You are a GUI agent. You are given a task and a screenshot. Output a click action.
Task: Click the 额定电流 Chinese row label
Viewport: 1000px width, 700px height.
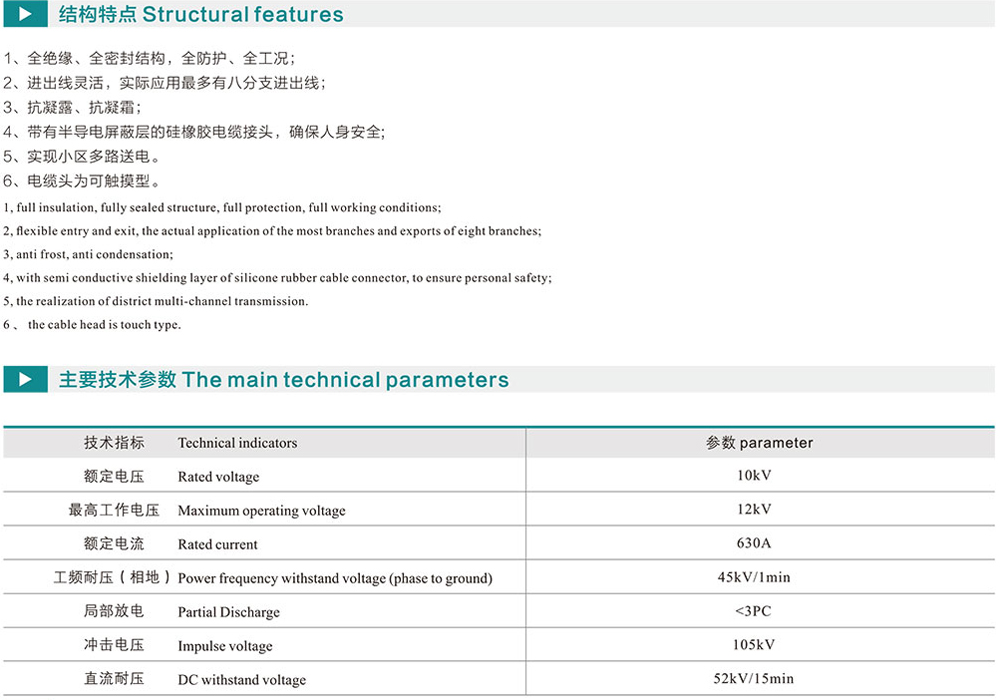[114, 544]
